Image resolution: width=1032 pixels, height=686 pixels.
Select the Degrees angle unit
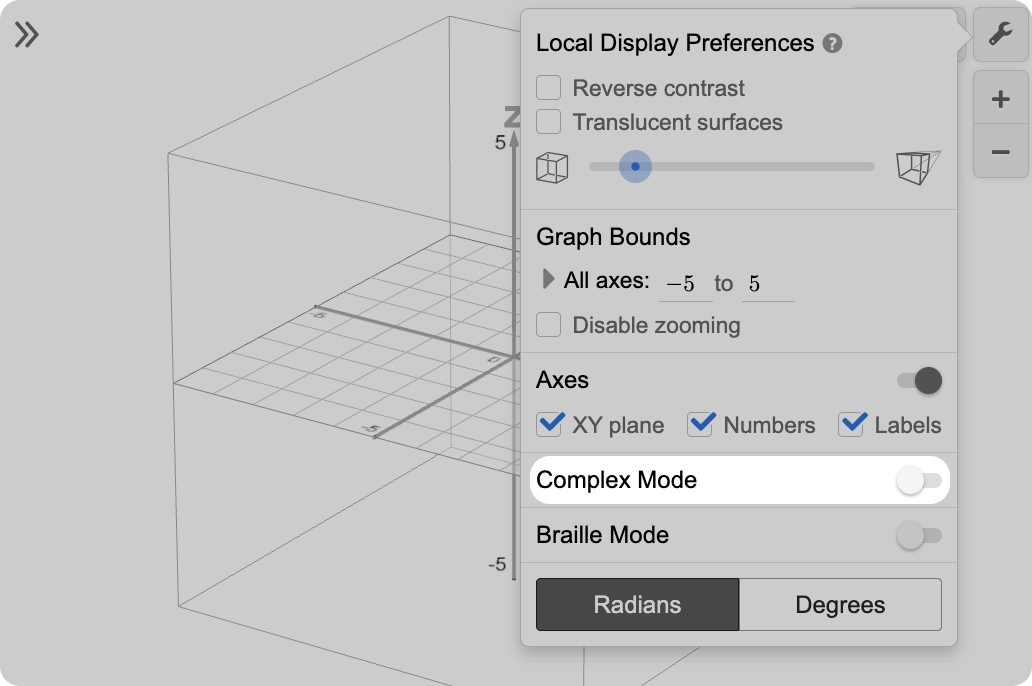pyautogui.click(x=840, y=605)
